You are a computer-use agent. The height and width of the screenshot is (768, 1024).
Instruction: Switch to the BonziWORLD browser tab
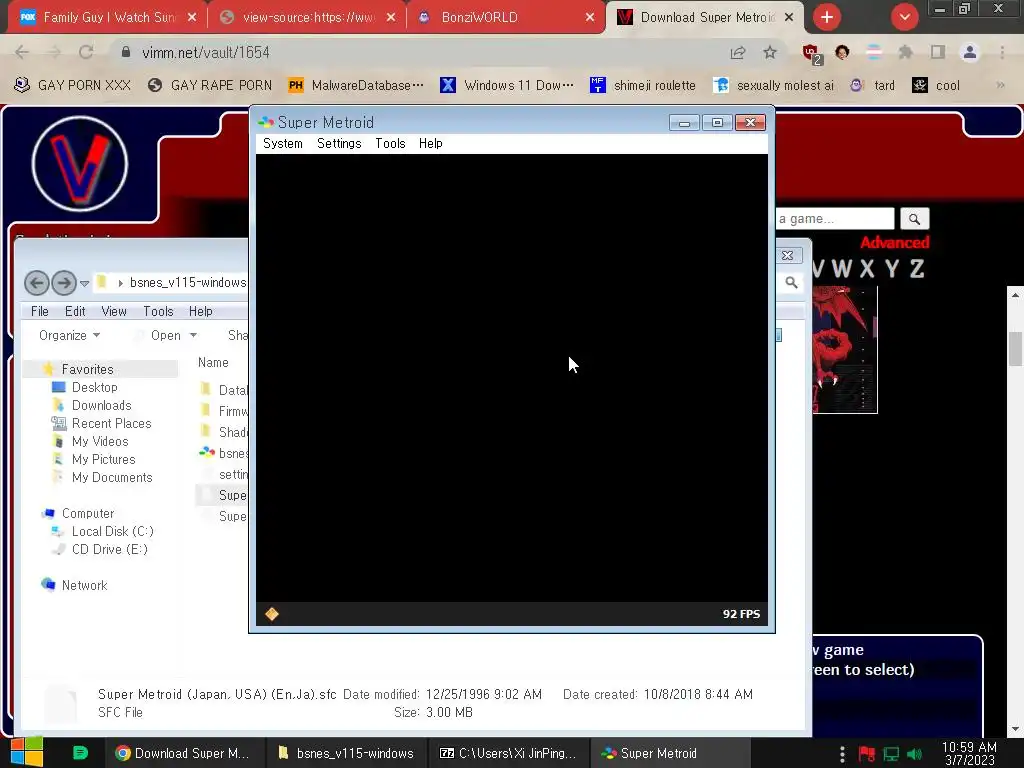pos(506,18)
